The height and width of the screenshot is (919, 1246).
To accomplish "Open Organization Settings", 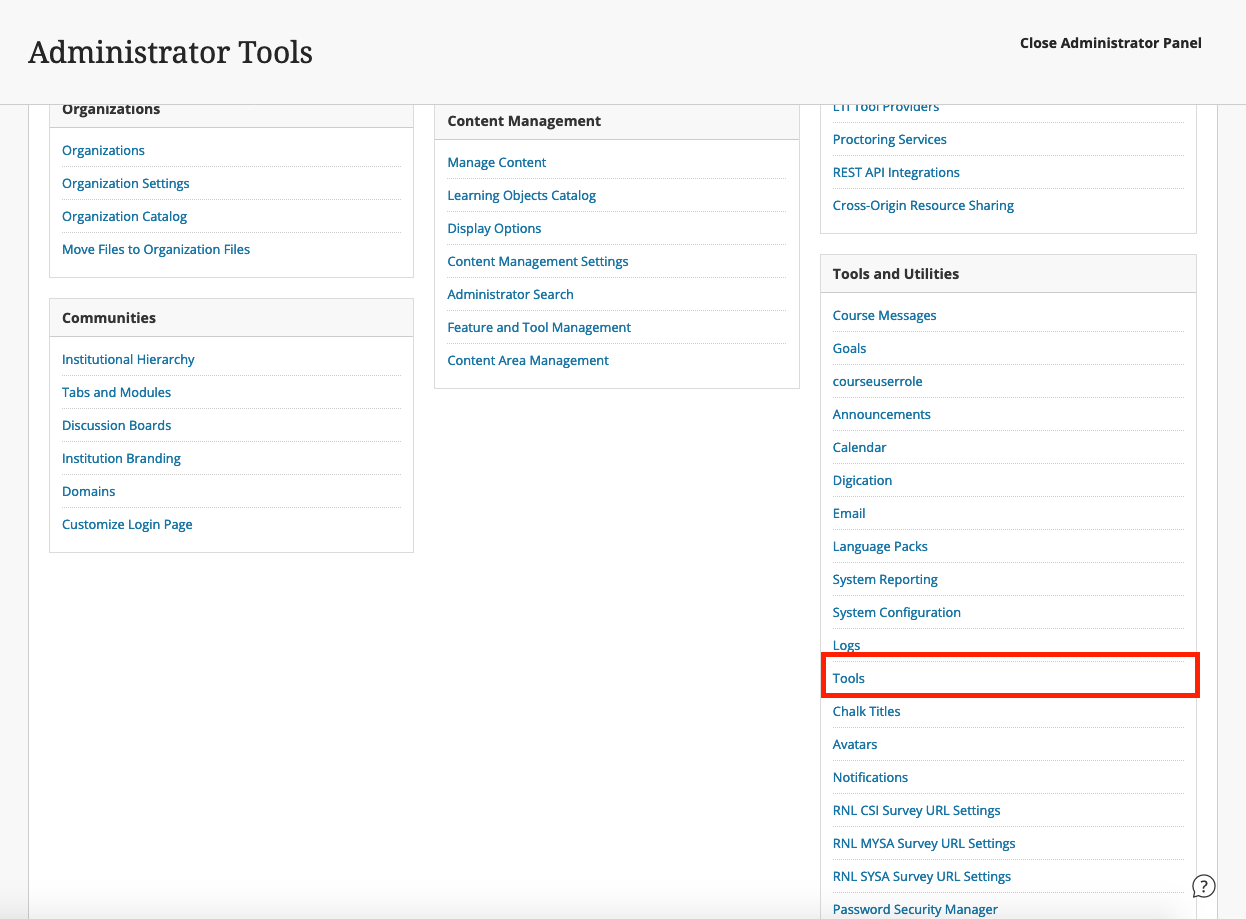I will (x=125, y=183).
